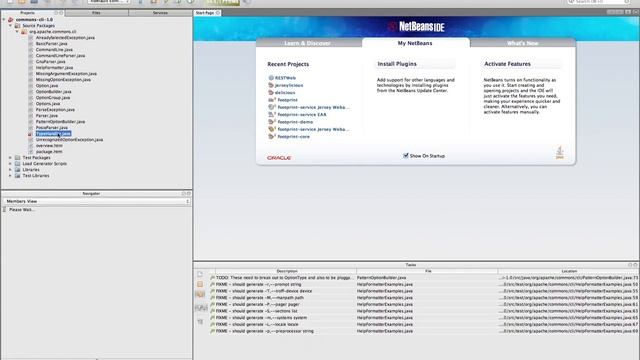Open the Members View dropdown in Navigator

(96, 201)
